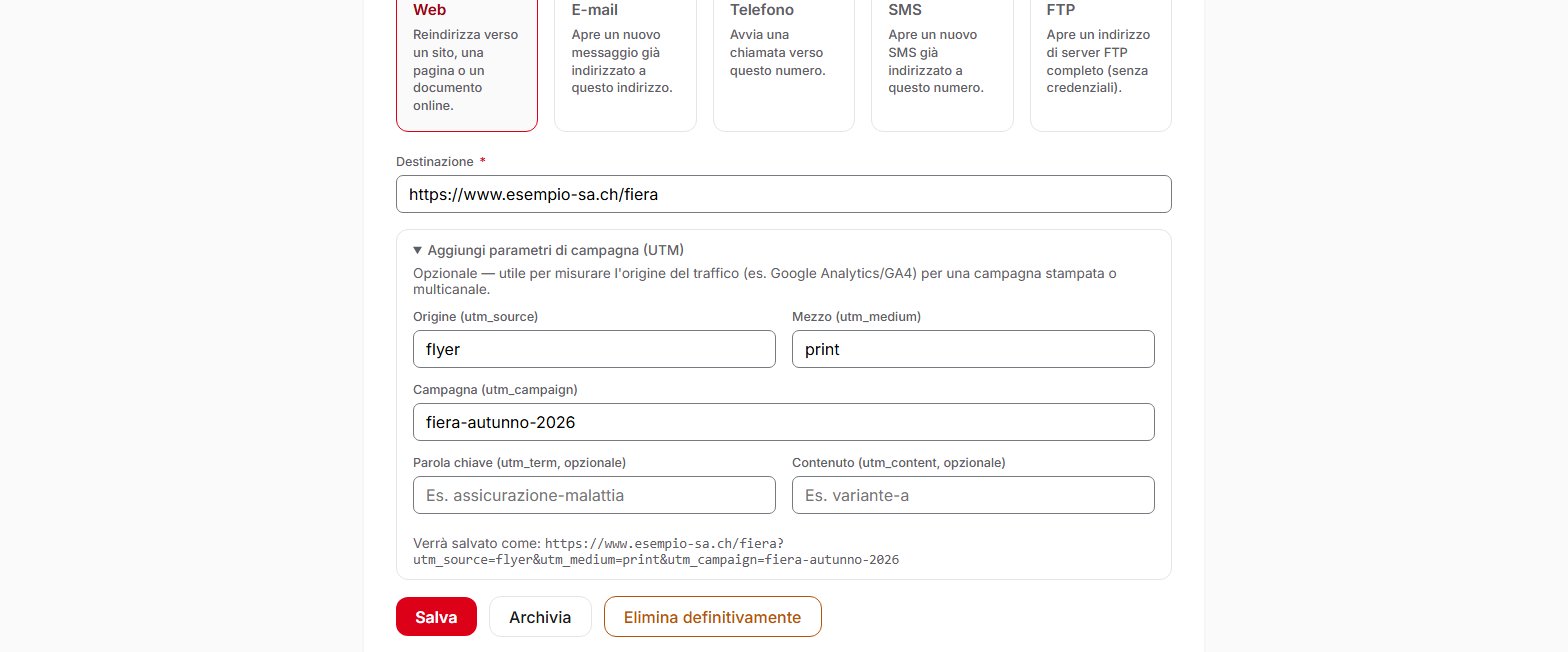
Task: Click the 'Origine (utm_source)' label
Action: click(x=476, y=316)
